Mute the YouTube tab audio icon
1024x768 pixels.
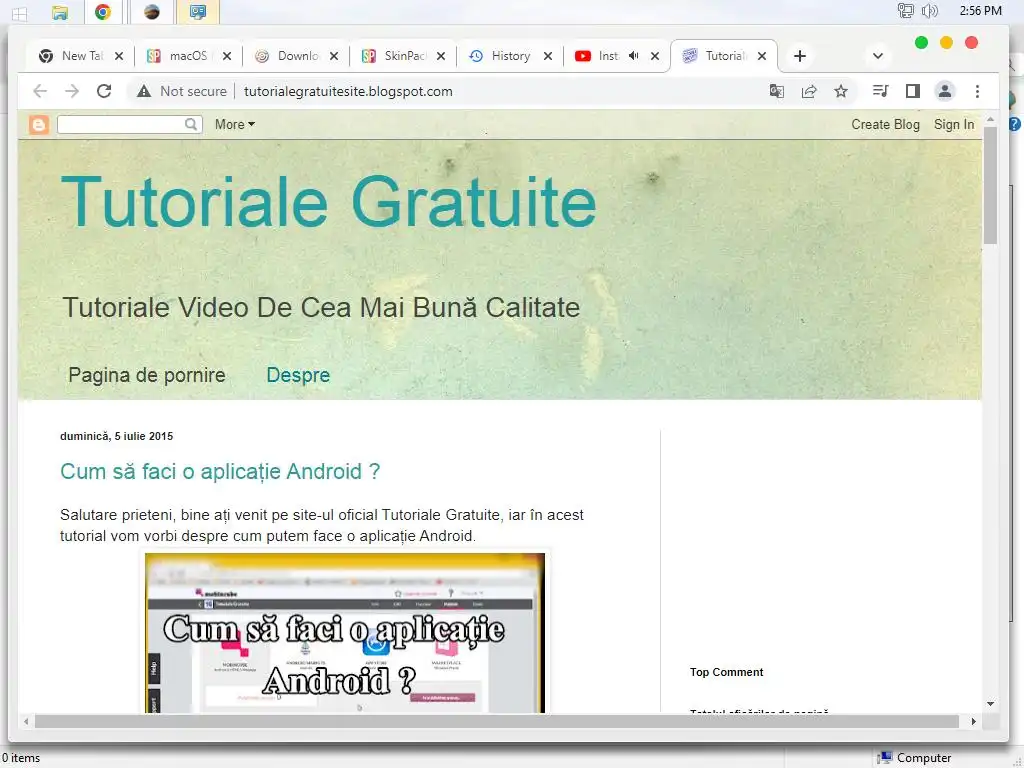(633, 56)
